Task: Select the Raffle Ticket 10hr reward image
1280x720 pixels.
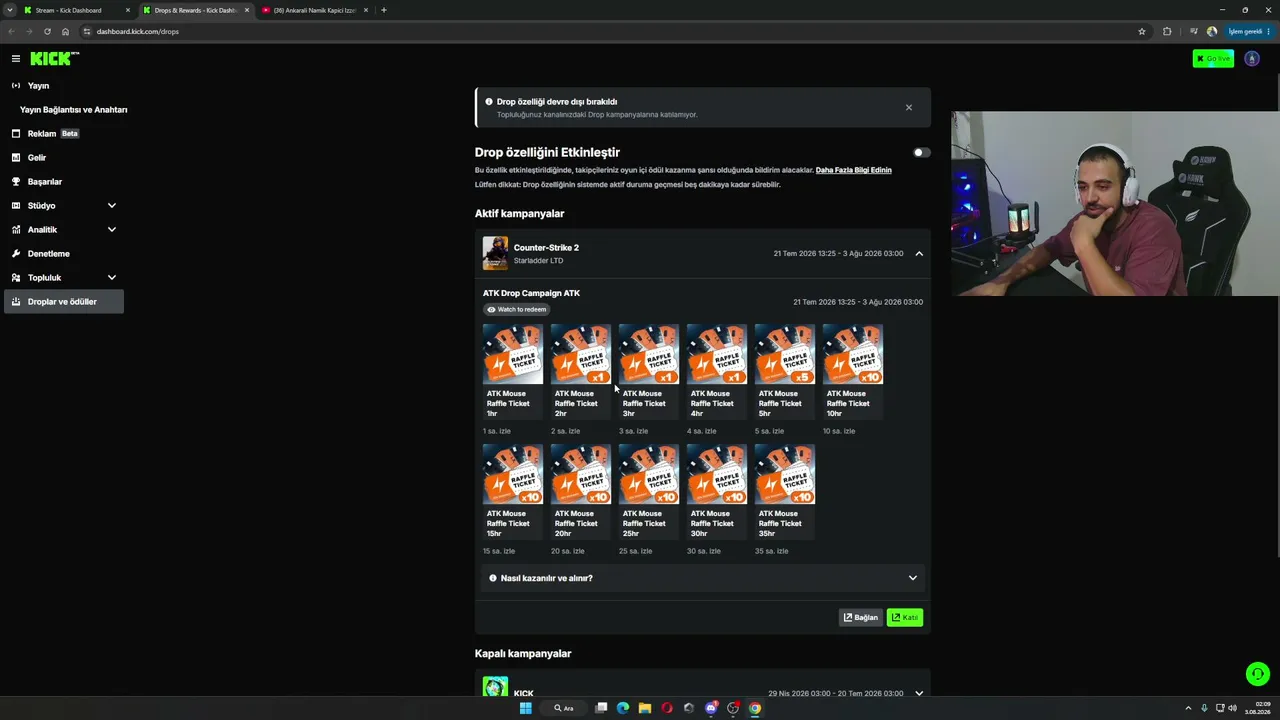Action: point(853,354)
